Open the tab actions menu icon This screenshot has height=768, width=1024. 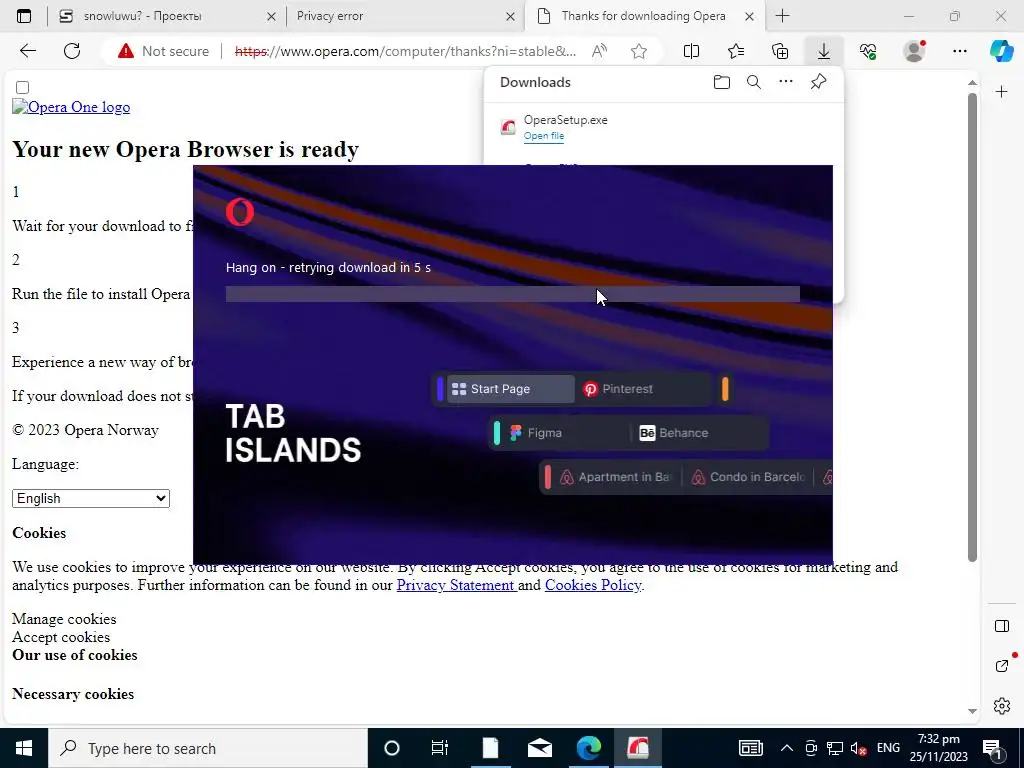pyautogui.click(x=24, y=16)
